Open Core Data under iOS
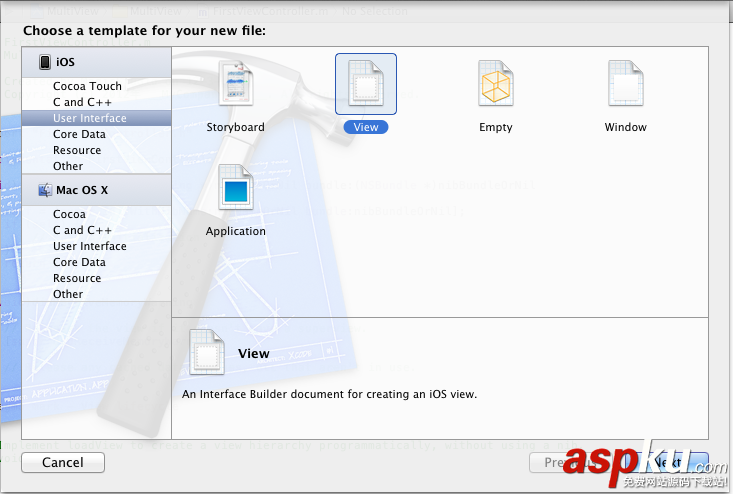 (79, 134)
